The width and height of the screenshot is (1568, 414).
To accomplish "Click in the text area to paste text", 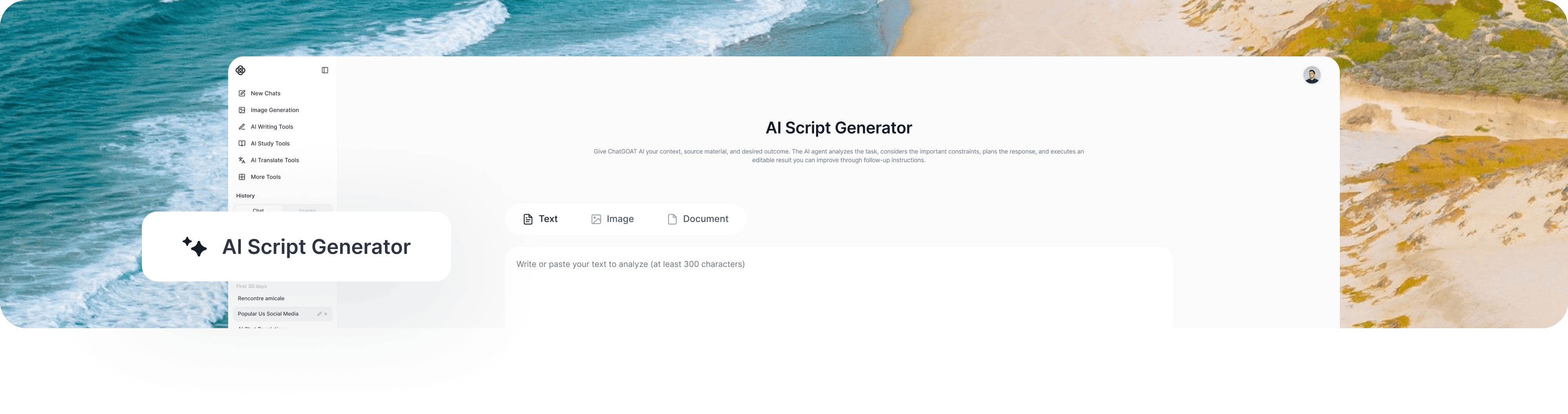I will 838,287.
